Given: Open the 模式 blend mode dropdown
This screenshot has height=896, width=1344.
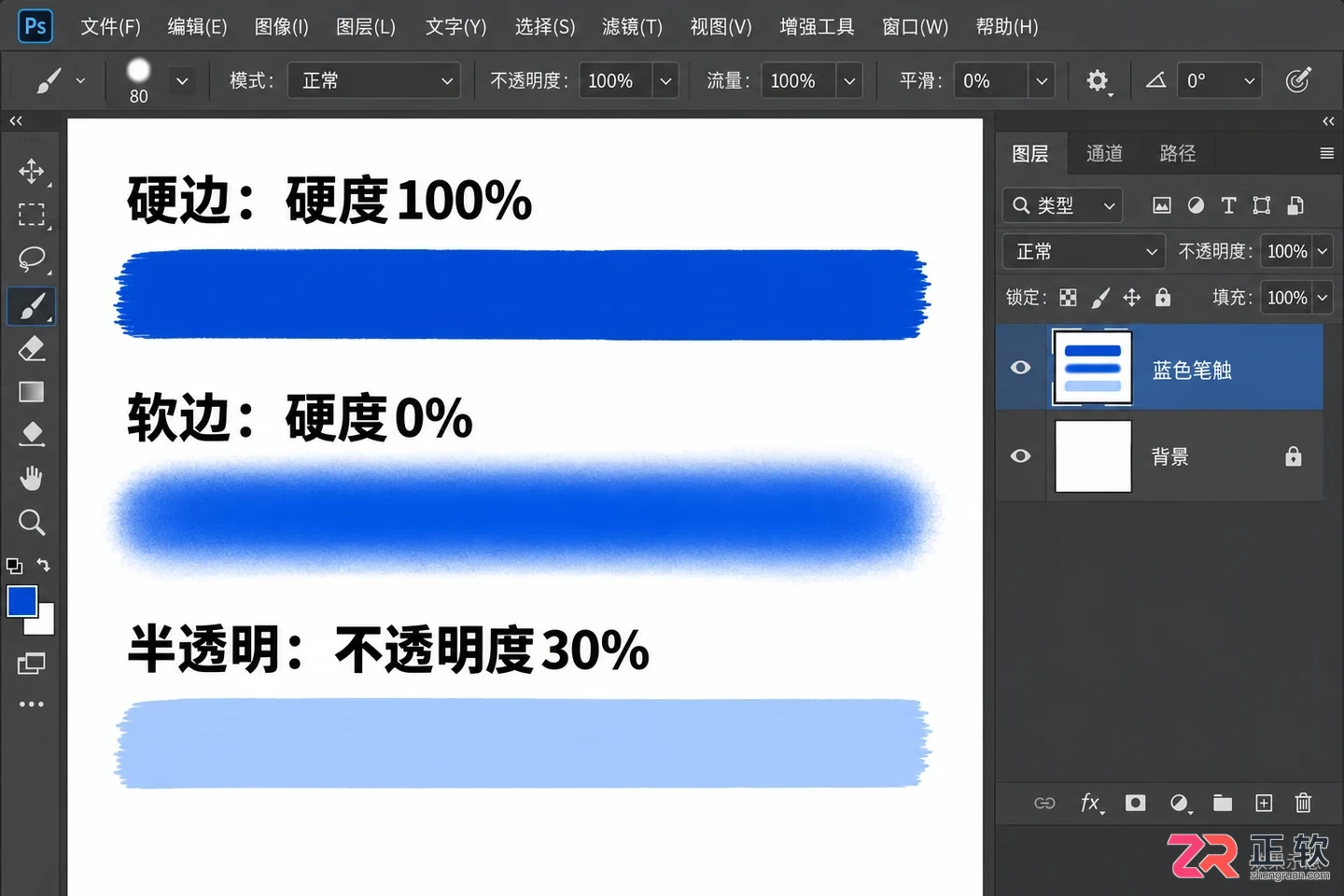Looking at the screenshot, I should (374, 81).
